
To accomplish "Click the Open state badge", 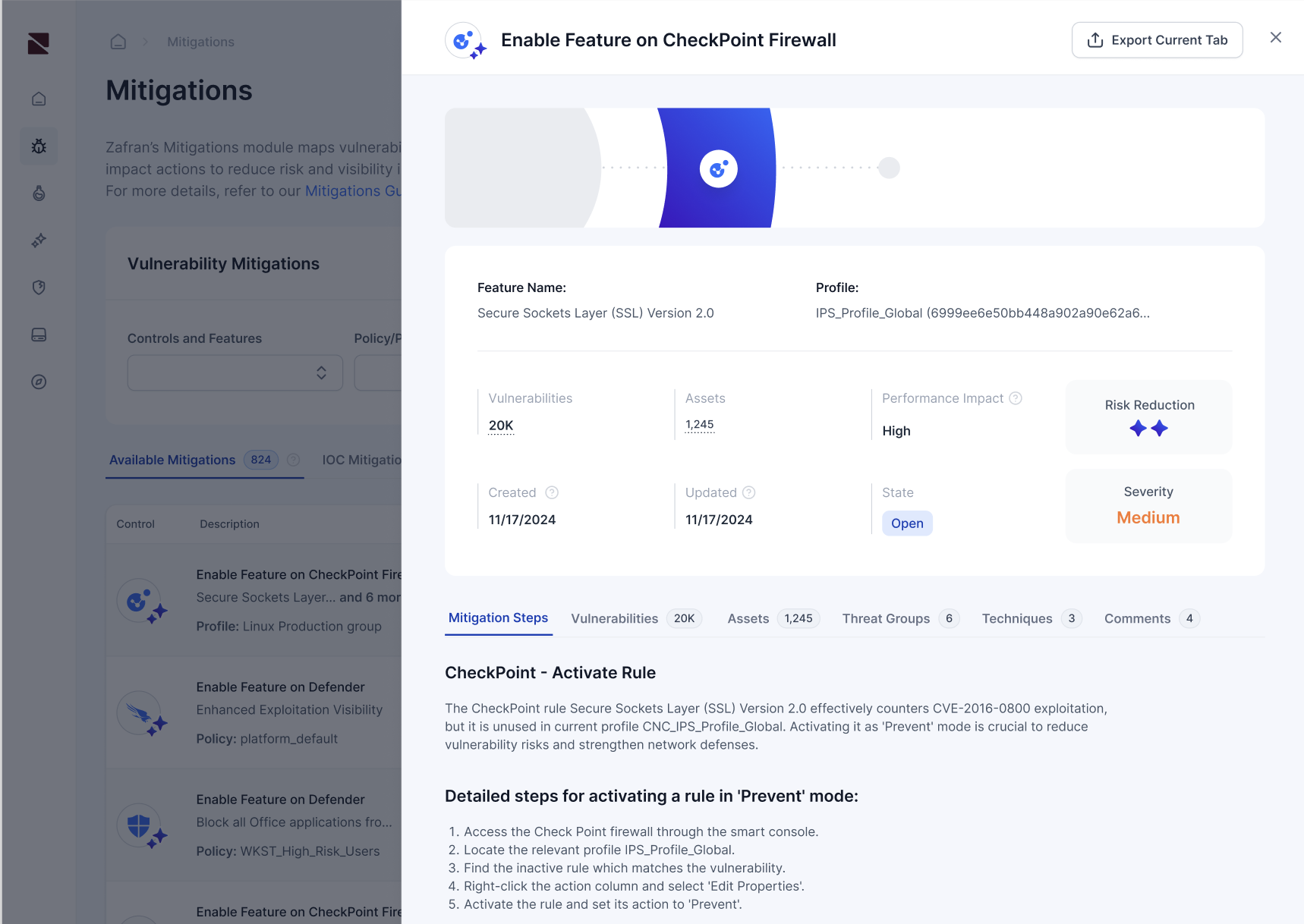I will click(907, 523).
